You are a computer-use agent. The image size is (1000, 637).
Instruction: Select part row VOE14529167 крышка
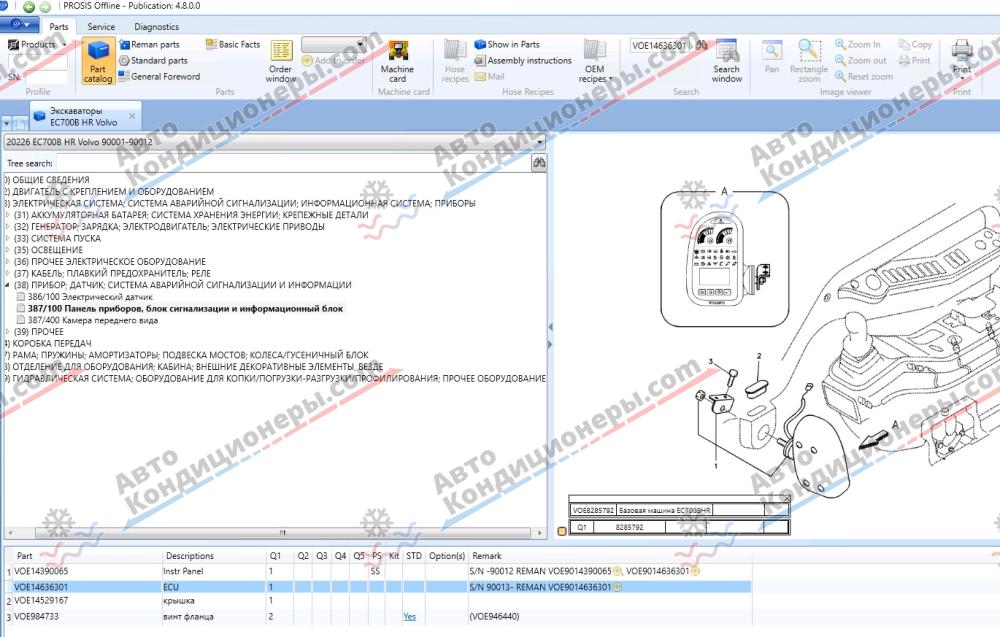click(x=378, y=601)
